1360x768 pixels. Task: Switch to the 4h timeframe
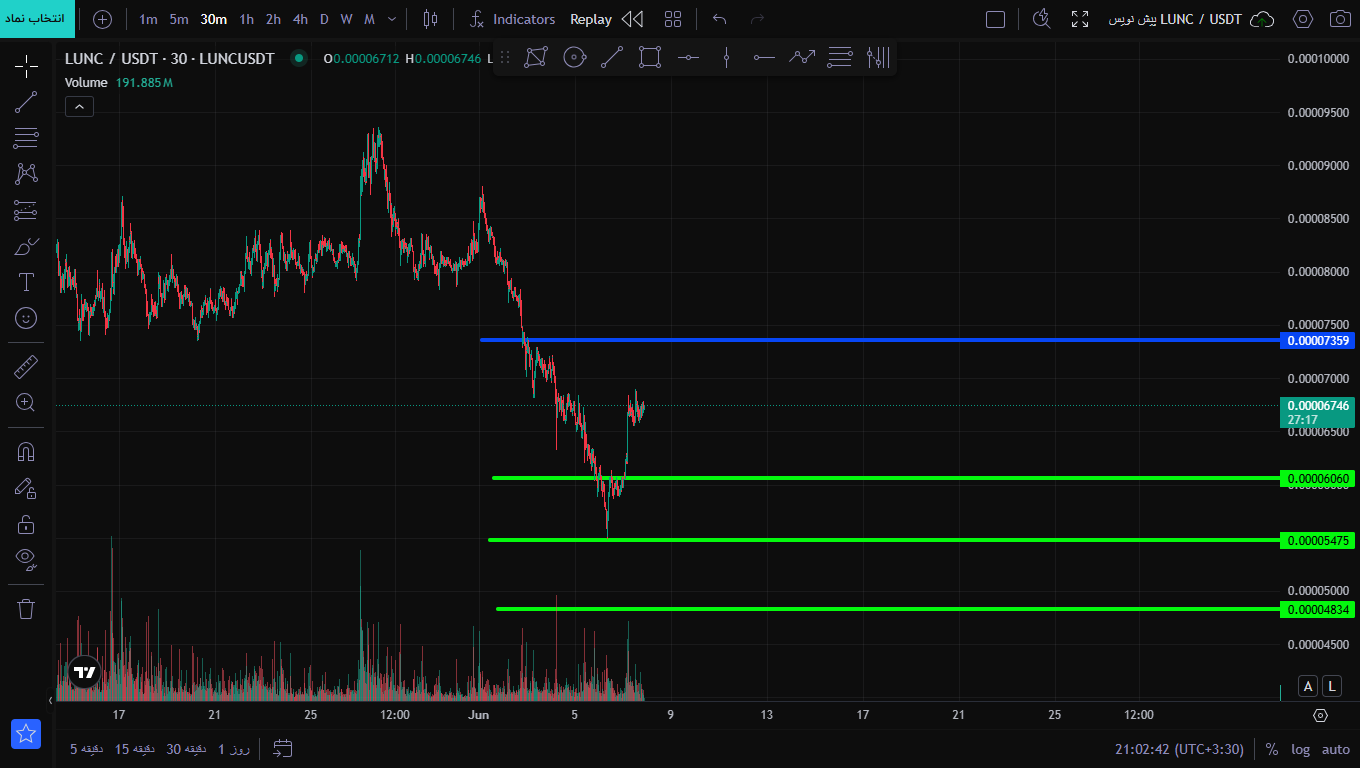coord(300,19)
